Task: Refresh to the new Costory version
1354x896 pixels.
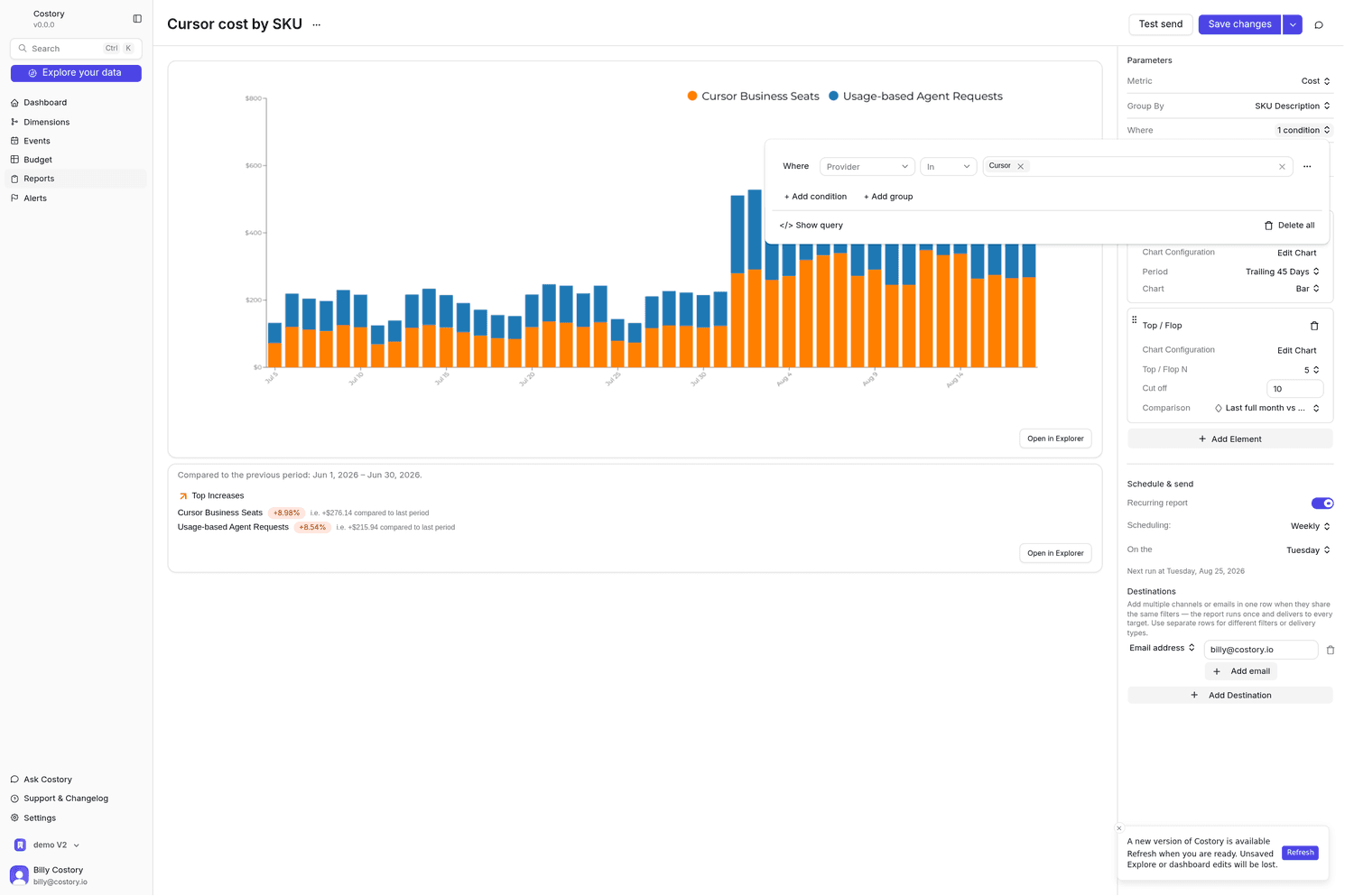Action: [1300, 853]
